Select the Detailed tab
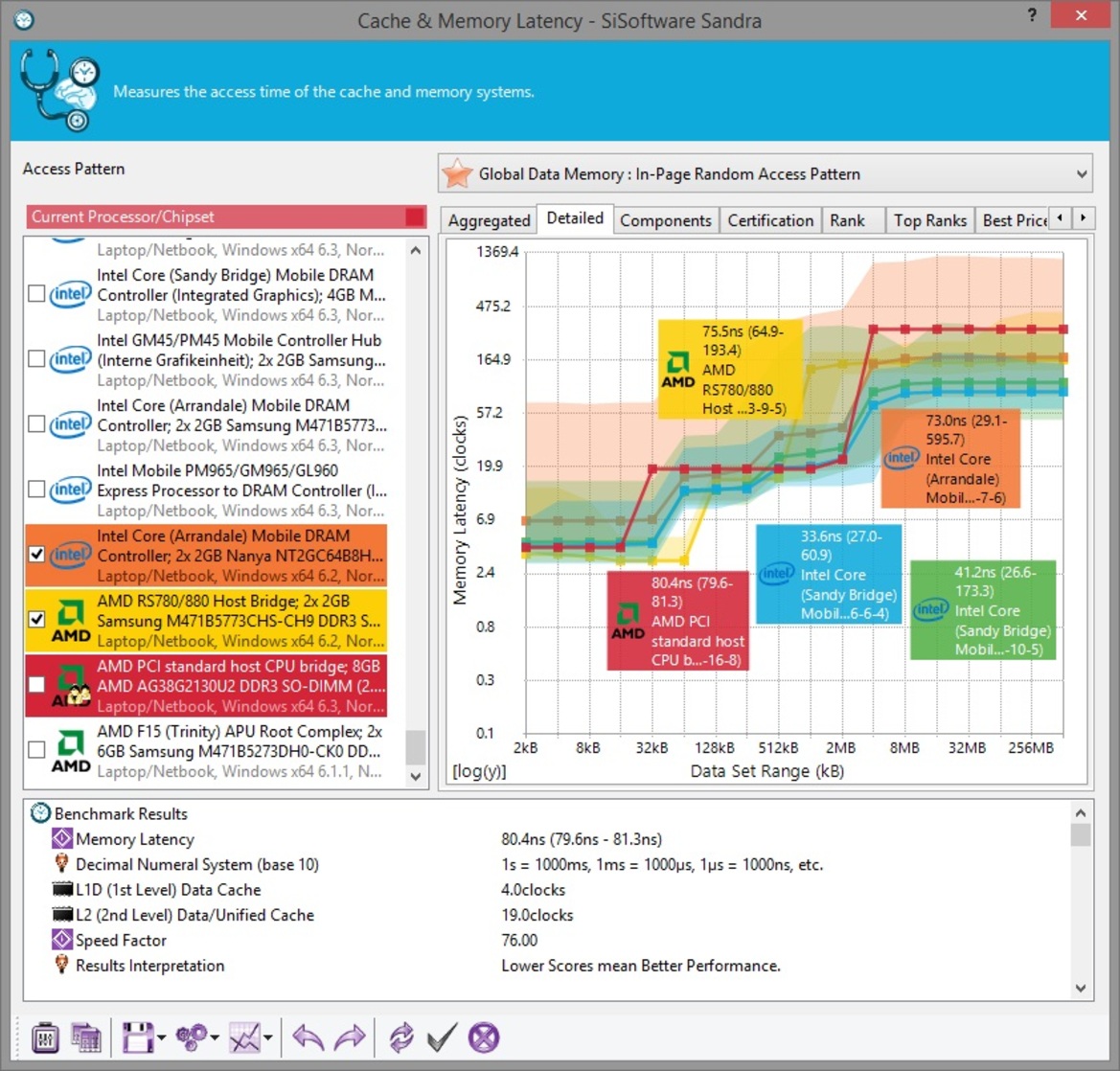The image size is (1120, 1071). (575, 218)
